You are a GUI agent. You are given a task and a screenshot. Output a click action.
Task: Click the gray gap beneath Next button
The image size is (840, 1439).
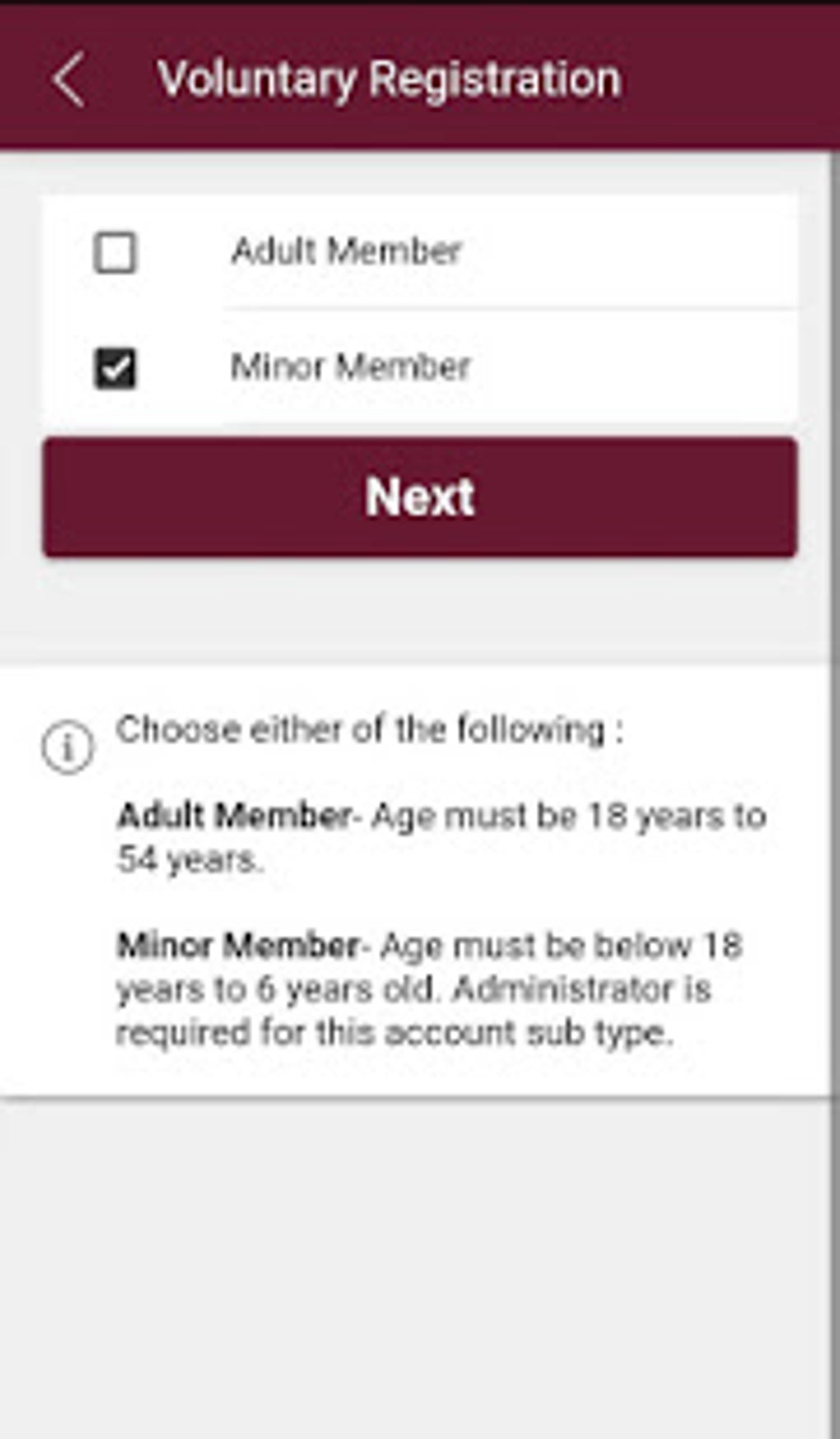(x=412, y=610)
